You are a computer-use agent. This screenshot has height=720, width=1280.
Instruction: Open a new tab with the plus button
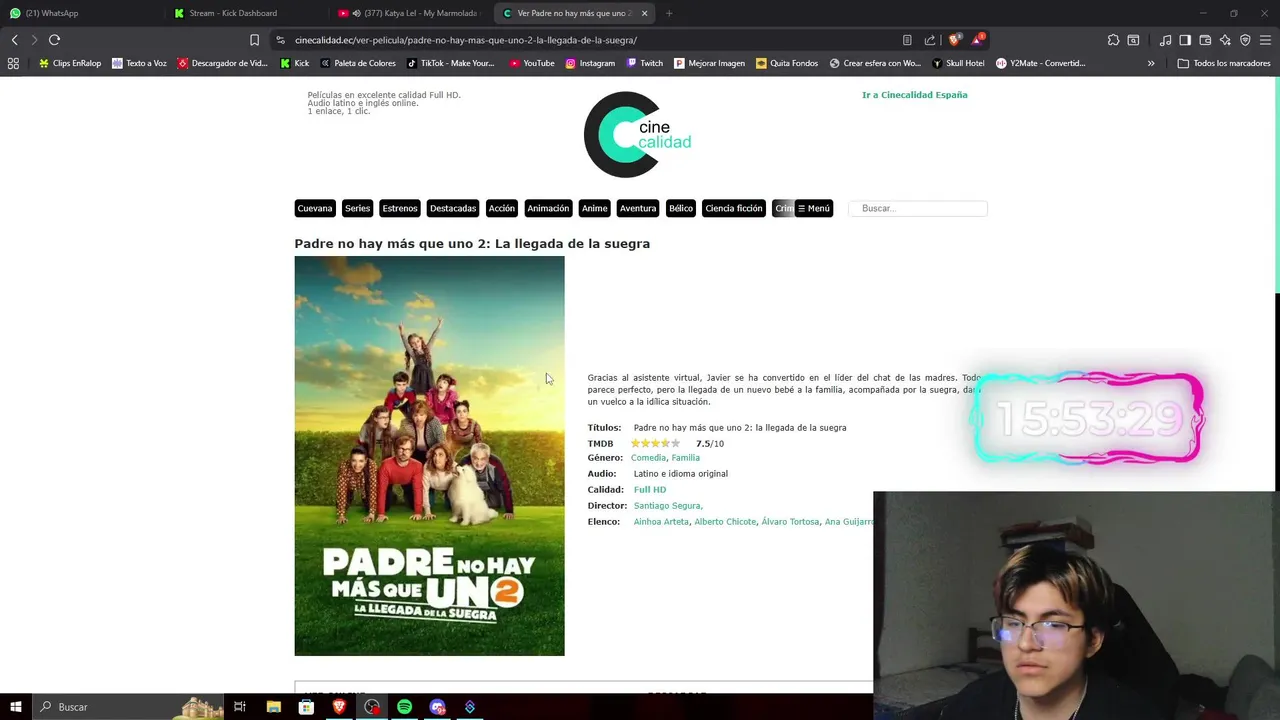point(669,13)
